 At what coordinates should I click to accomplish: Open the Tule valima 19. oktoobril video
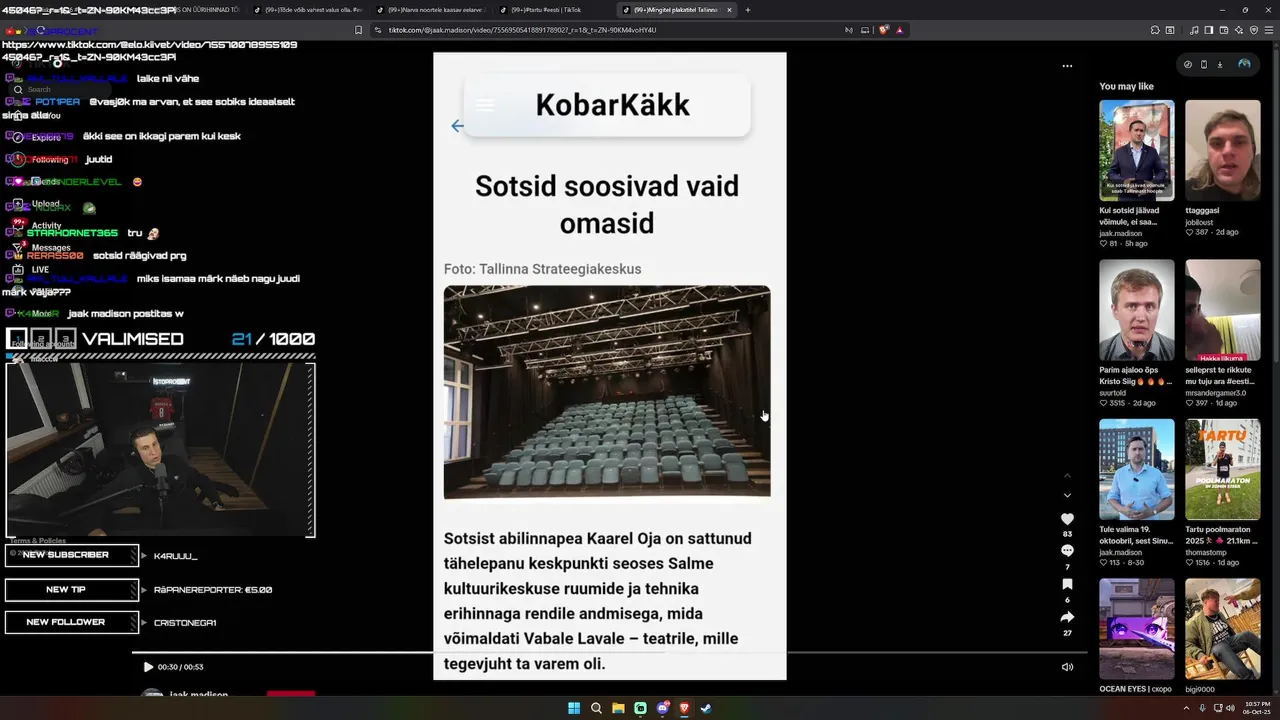pyautogui.click(x=1137, y=470)
